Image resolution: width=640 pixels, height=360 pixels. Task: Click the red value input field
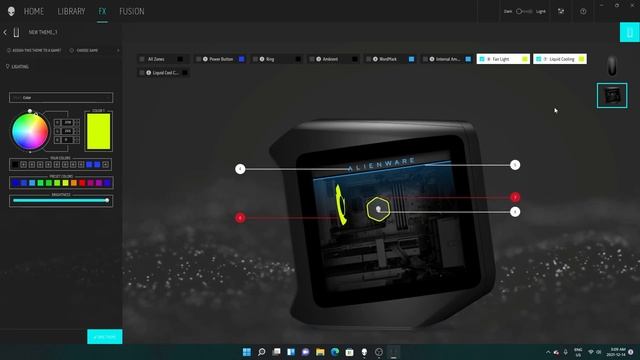[67, 122]
